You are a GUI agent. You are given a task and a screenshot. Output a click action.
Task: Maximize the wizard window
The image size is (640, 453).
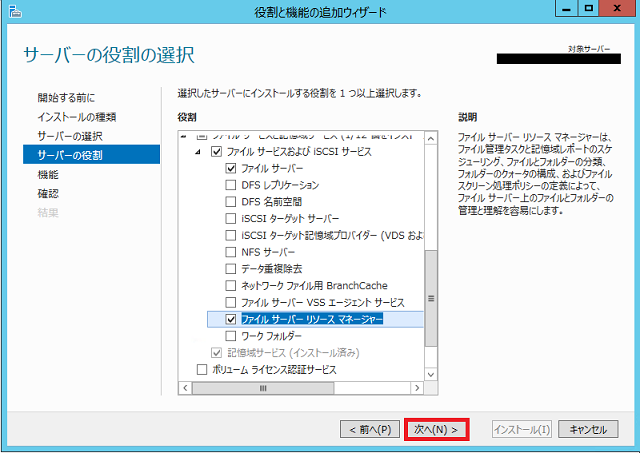point(589,11)
